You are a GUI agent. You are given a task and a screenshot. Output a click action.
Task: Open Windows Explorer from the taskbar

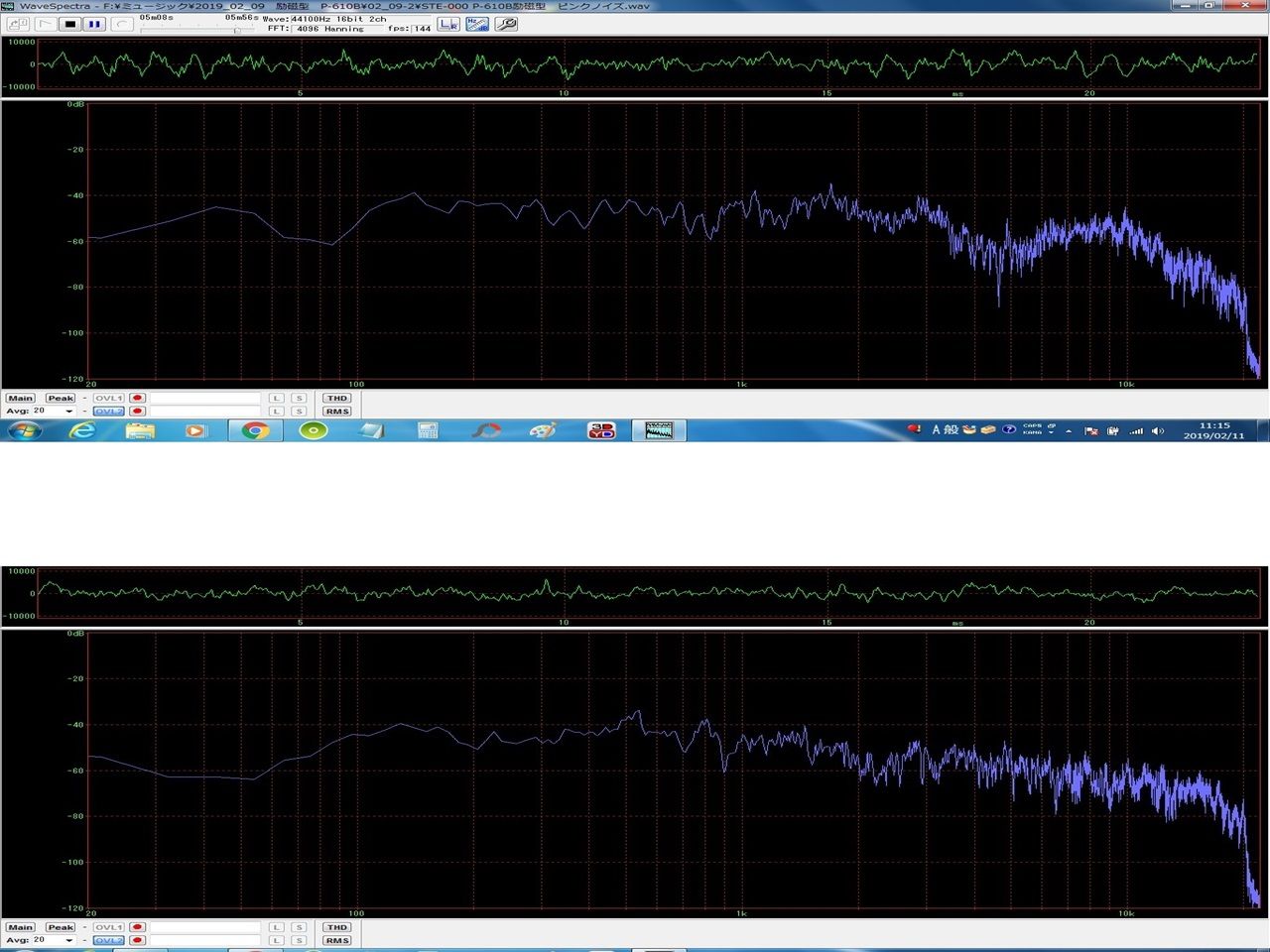pos(140,430)
